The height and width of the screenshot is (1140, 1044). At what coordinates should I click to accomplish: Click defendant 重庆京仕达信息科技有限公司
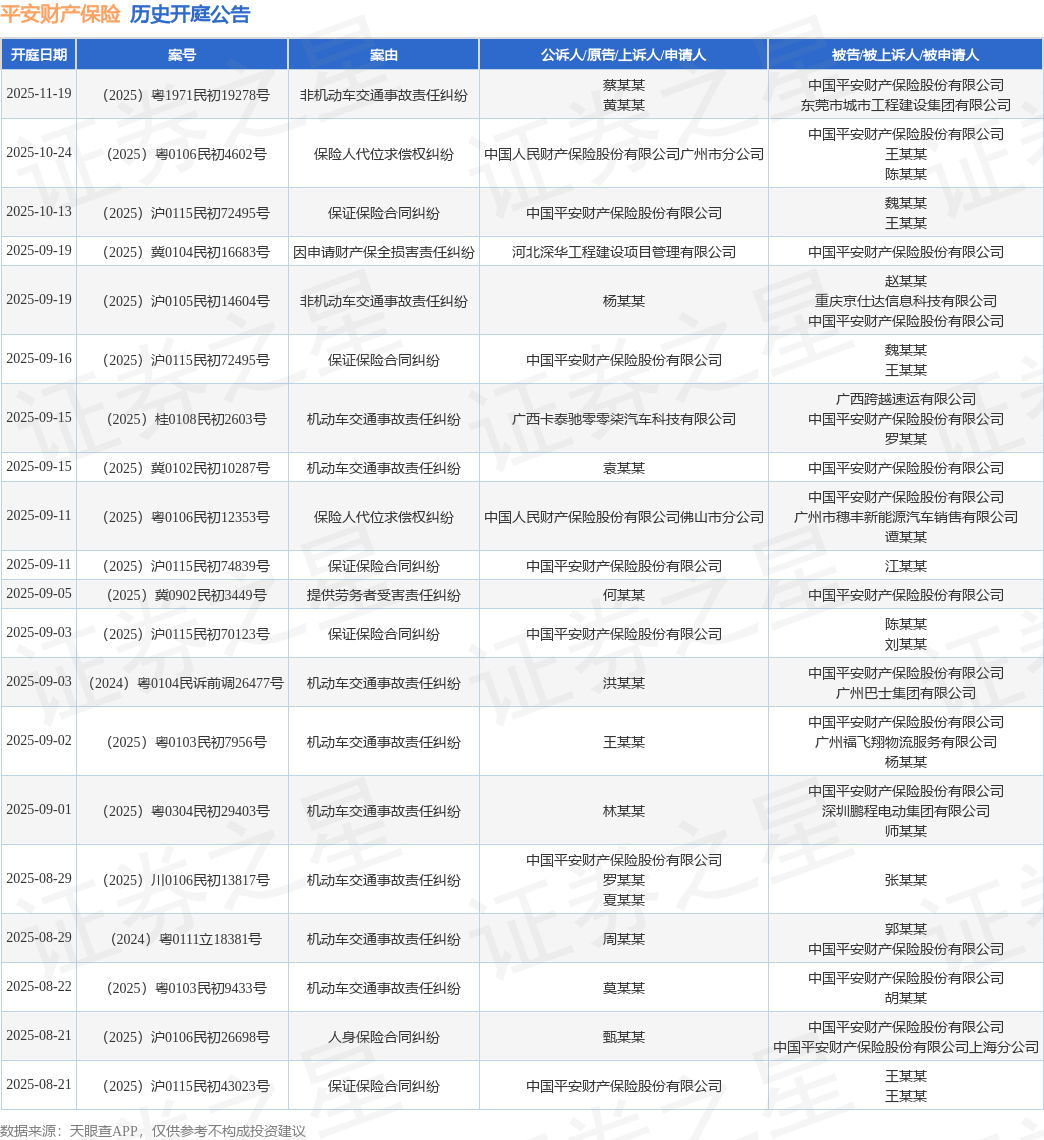(905, 301)
